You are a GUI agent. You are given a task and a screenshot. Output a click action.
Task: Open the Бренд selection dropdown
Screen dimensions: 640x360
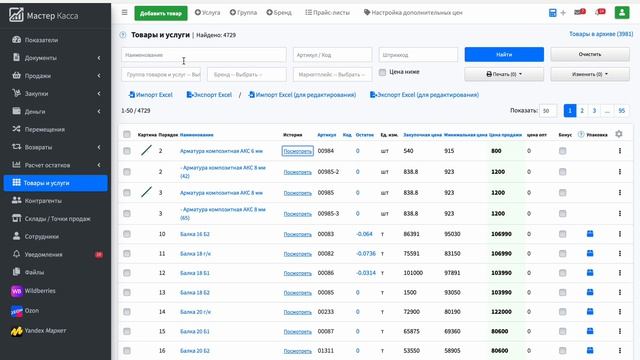[247, 75]
